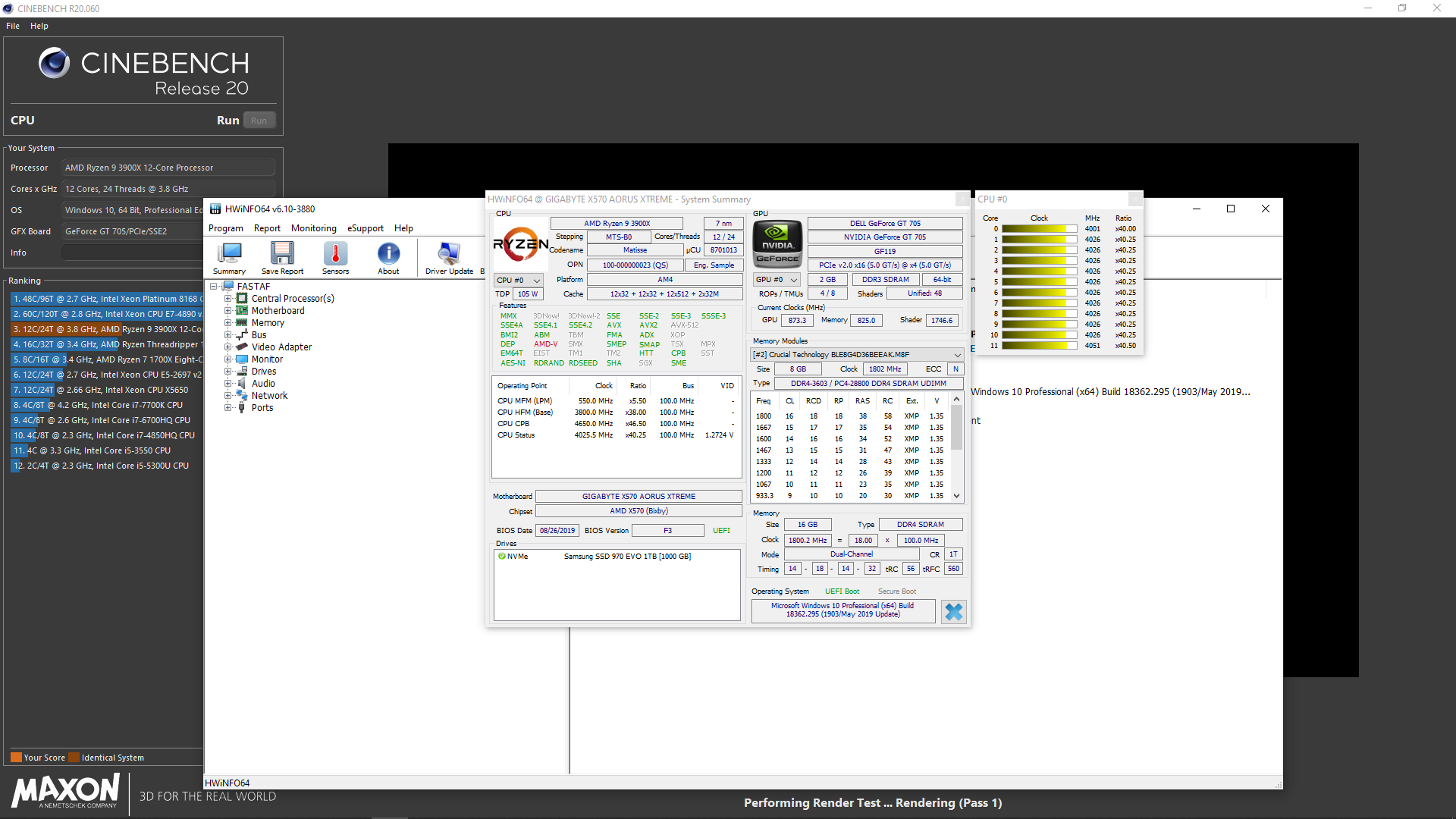Viewport: 1456px width, 819px height.
Task: Select the Network icon in tree
Action: 242,396
